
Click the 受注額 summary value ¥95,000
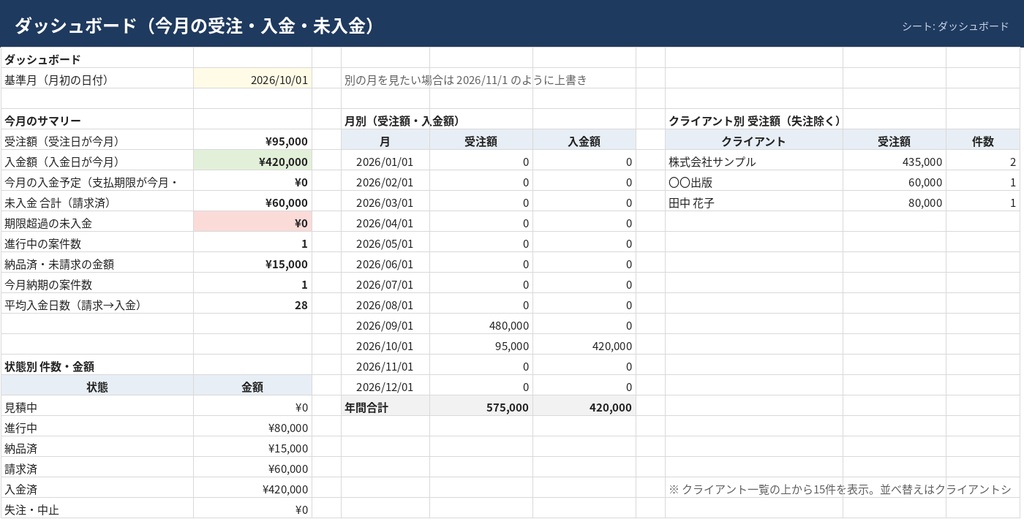[x=253, y=142]
